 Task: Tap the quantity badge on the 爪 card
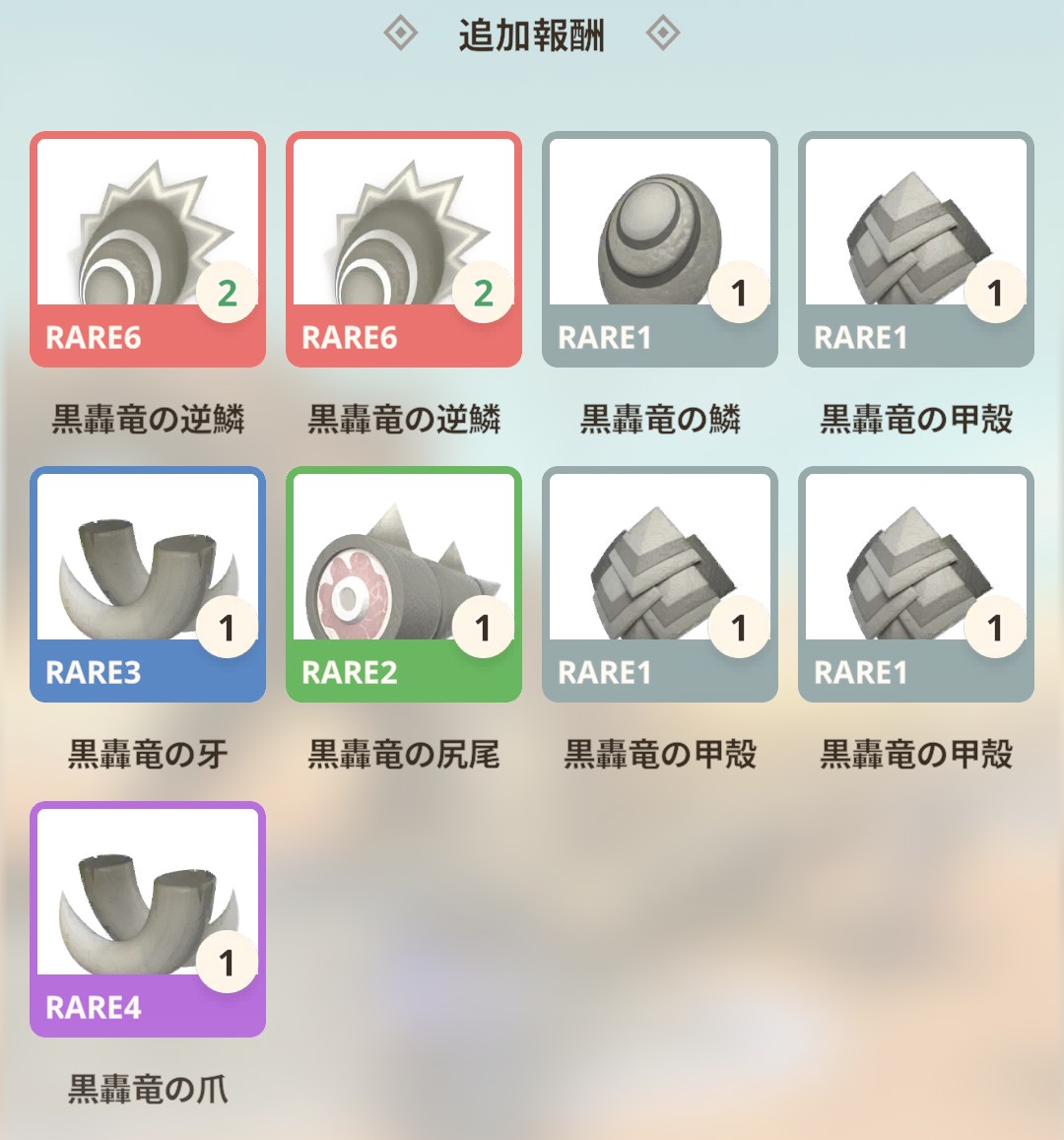(x=227, y=962)
